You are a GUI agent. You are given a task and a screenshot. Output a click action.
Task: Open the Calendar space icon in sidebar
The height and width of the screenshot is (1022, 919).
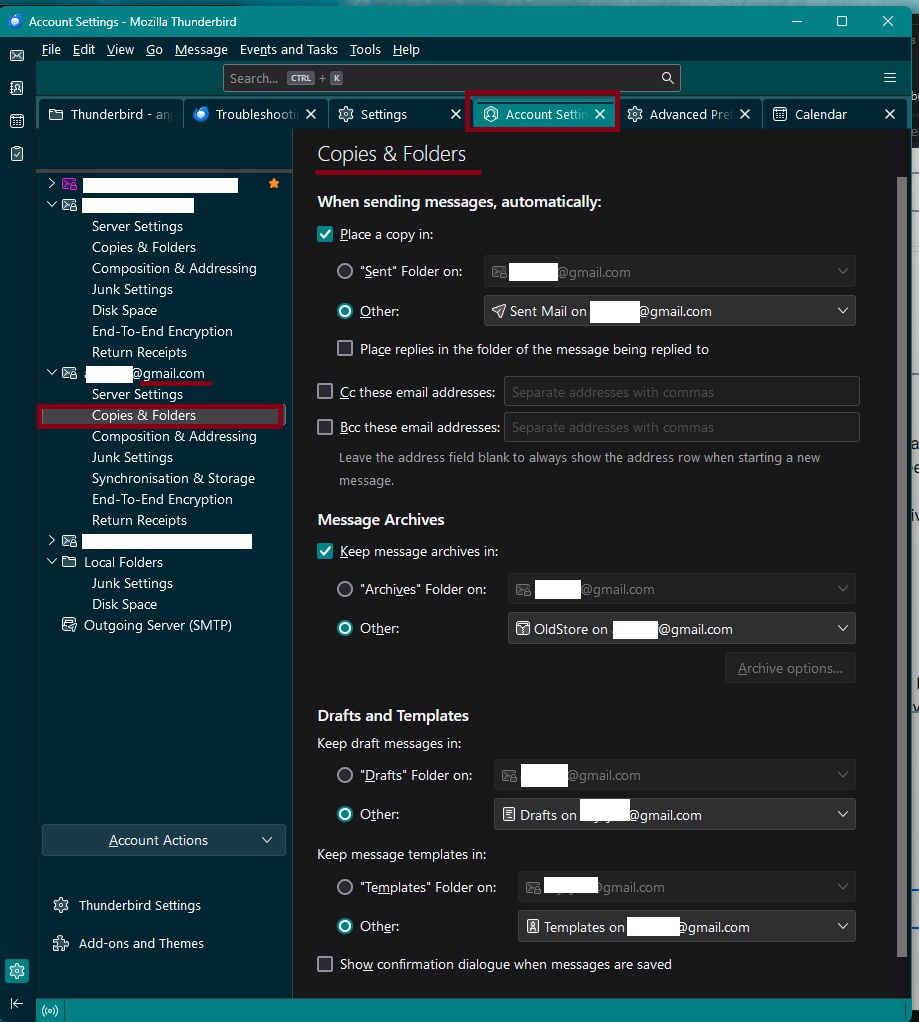(x=17, y=121)
